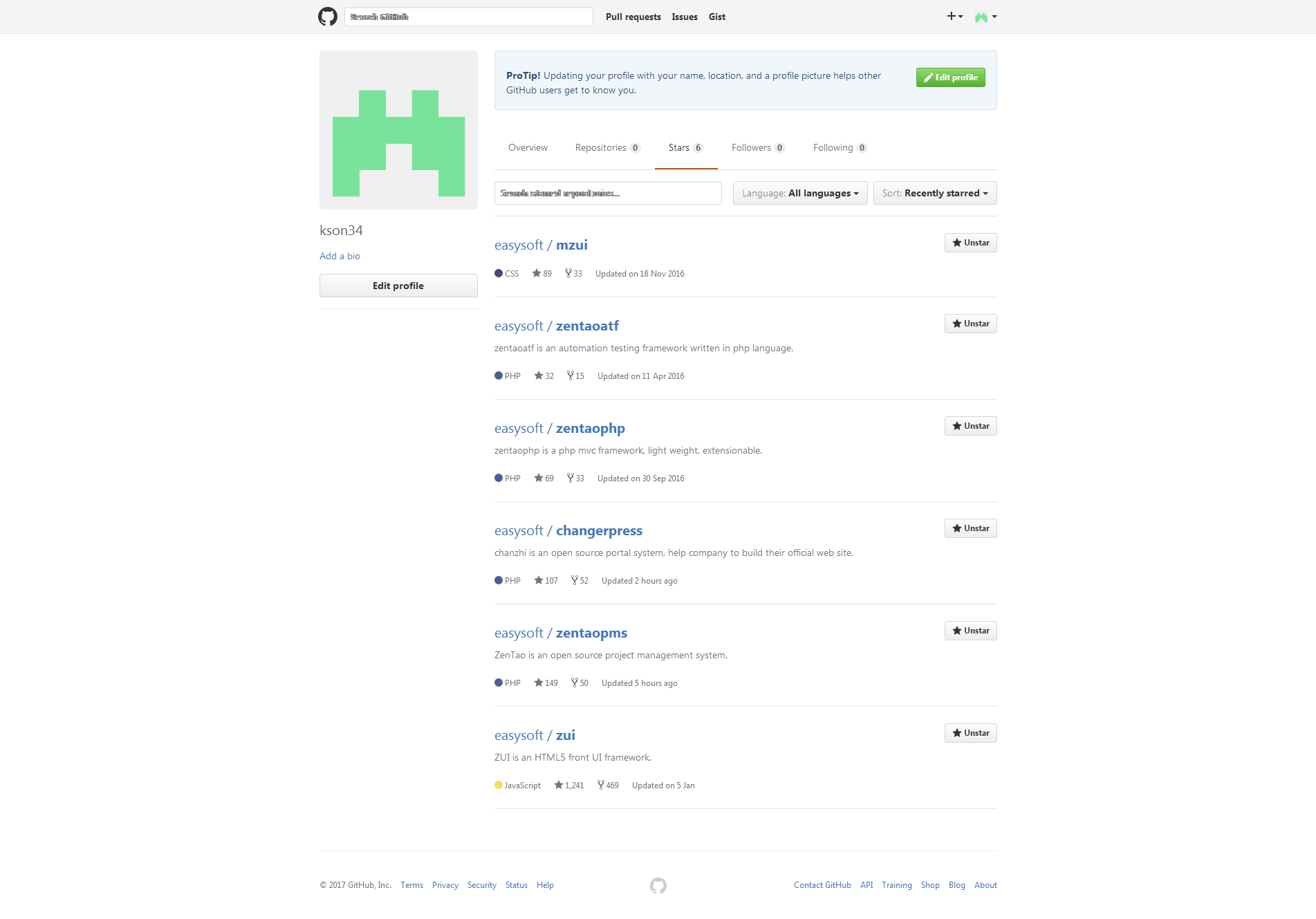Open the Sort: Recently starred dropdown
Image resolution: width=1316 pixels, height=919 pixels.
click(x=935, y=193)
